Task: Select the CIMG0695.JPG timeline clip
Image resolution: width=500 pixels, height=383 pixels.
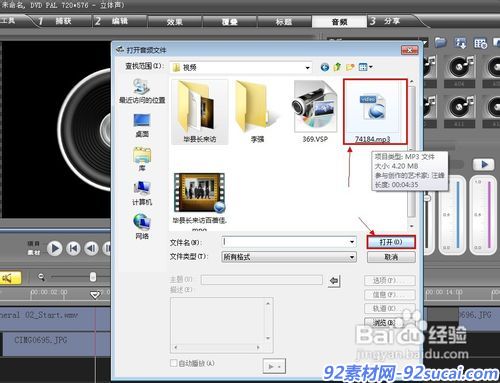Action: pyautogui.click(x=55, y=343)
